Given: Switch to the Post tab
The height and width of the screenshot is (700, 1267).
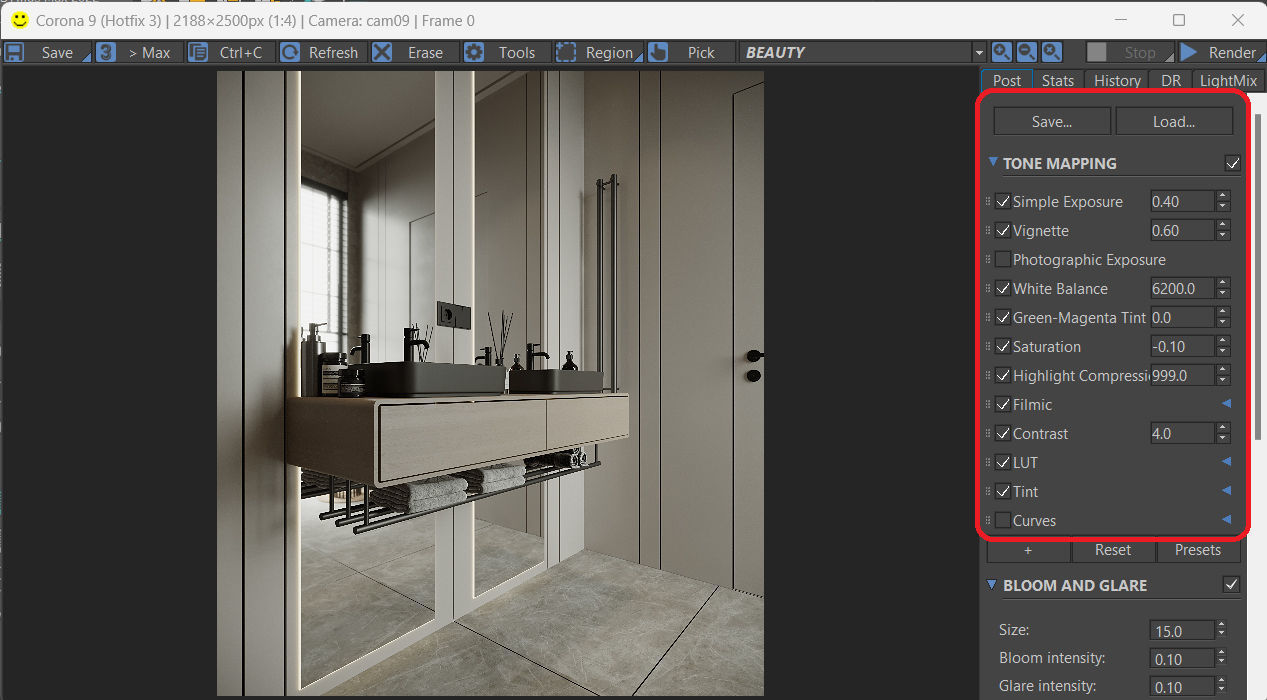Looking at the screenshot, I should pyautogui.click(x=1007, y=81).
